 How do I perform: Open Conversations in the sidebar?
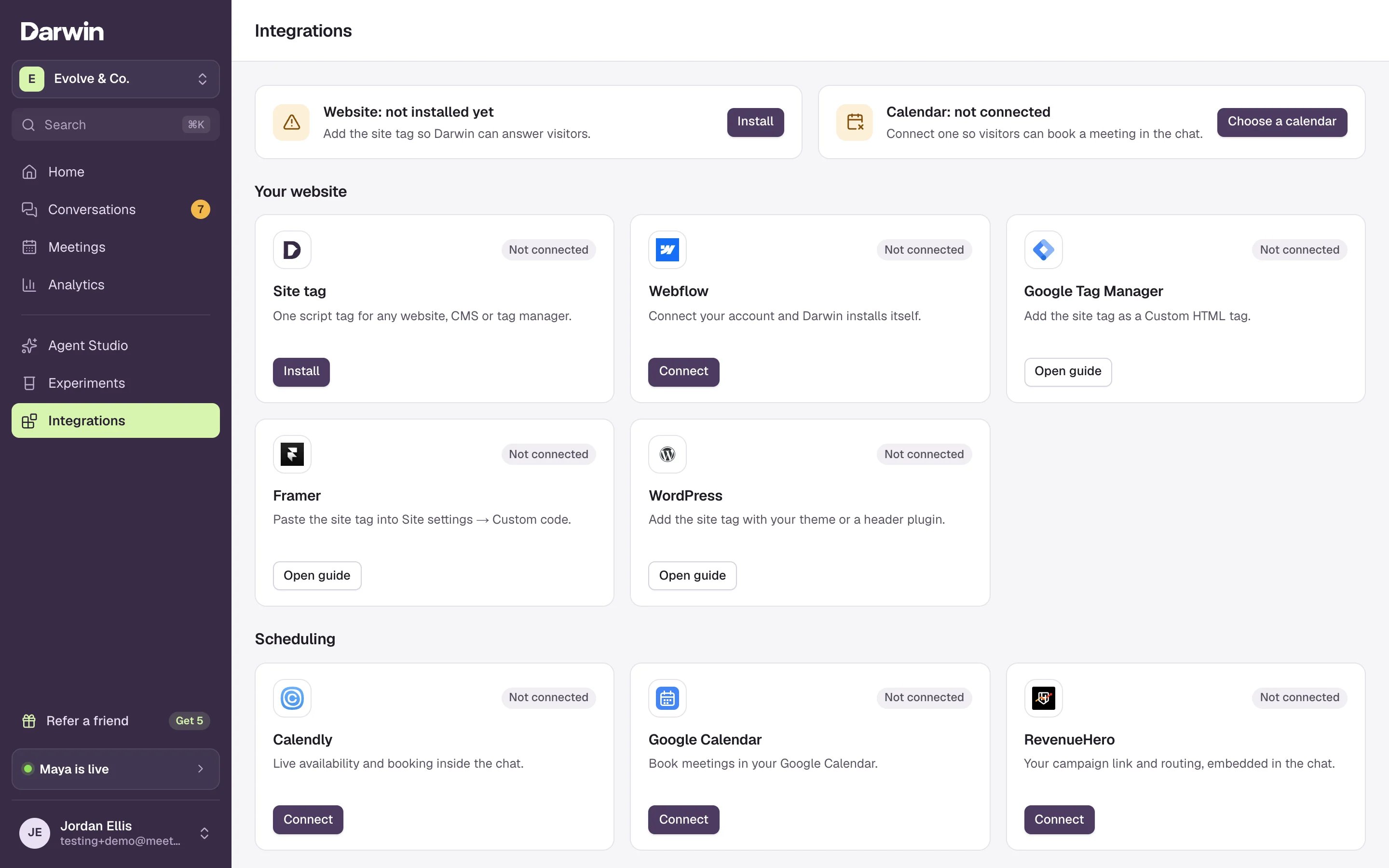point(115,209)
